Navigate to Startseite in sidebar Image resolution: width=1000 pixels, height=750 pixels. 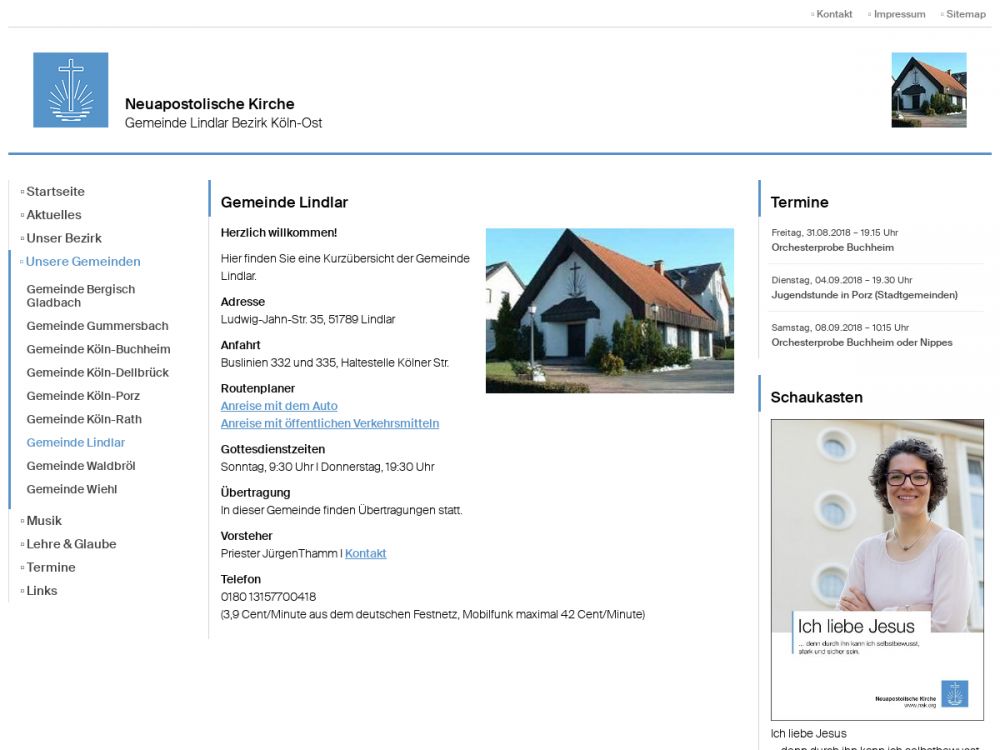55,192
